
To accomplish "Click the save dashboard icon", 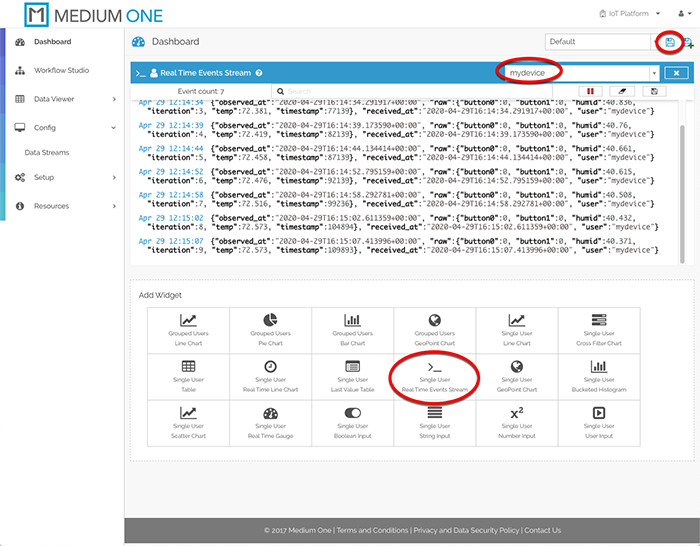I will coord(669,42).
